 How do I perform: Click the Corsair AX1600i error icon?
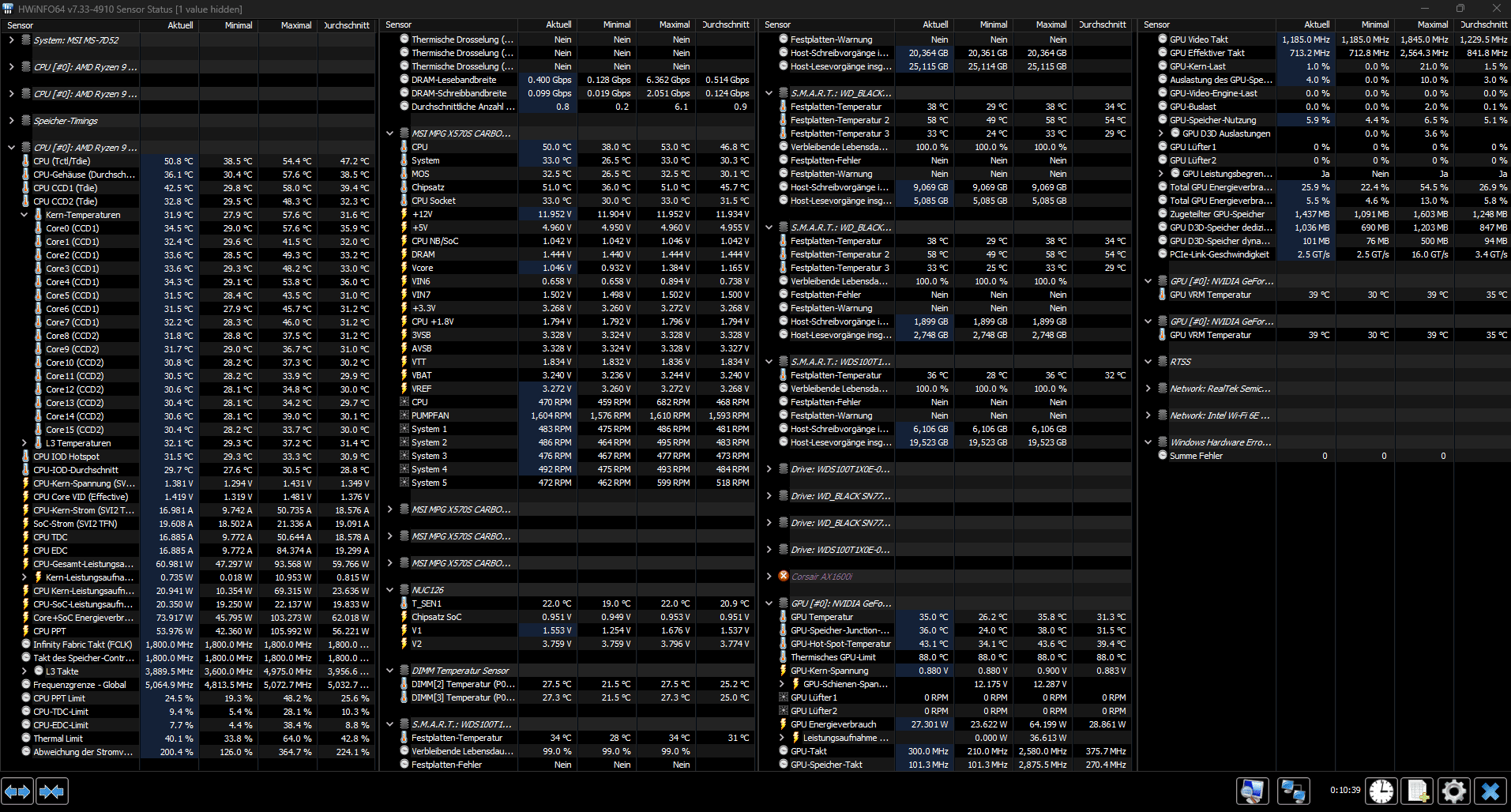[784, 577]
